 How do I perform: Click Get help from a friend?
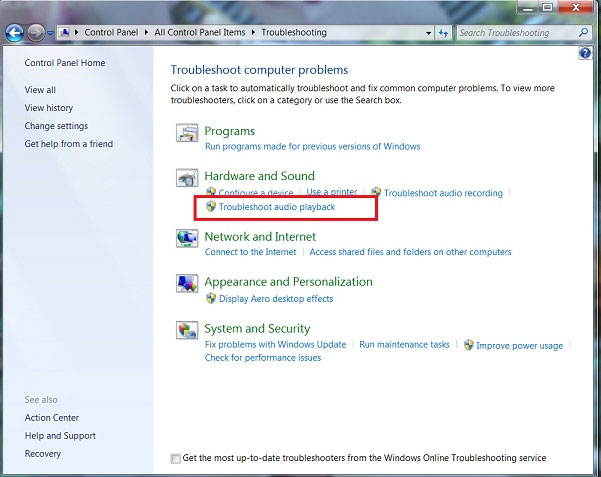point(69,144)
